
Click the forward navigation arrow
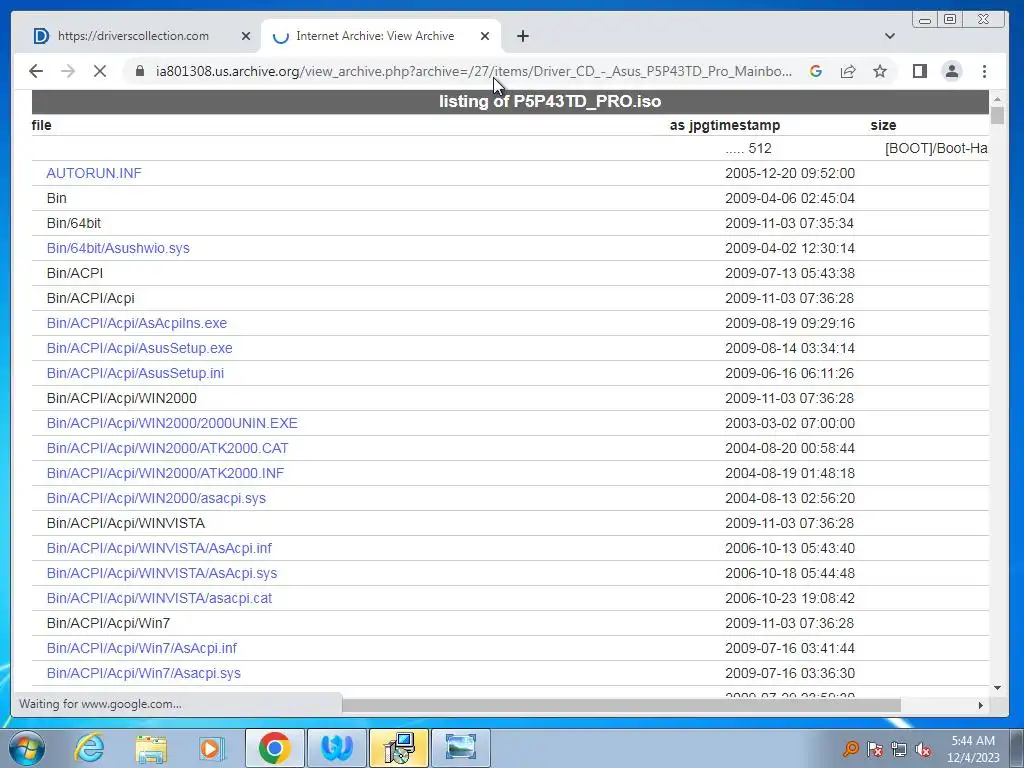[68, 71]
